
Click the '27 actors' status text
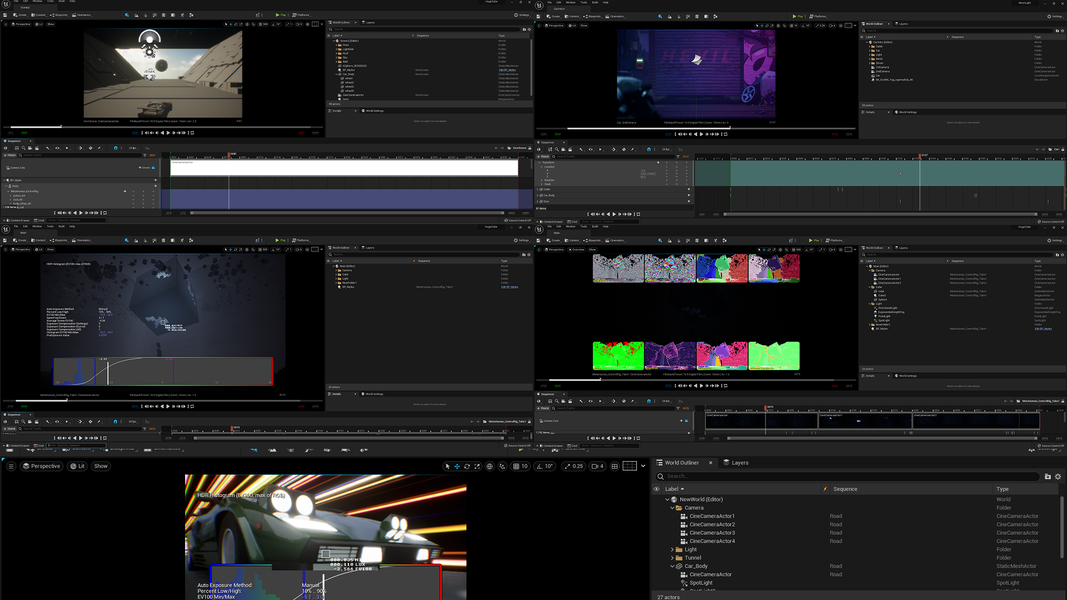[668, 597]
